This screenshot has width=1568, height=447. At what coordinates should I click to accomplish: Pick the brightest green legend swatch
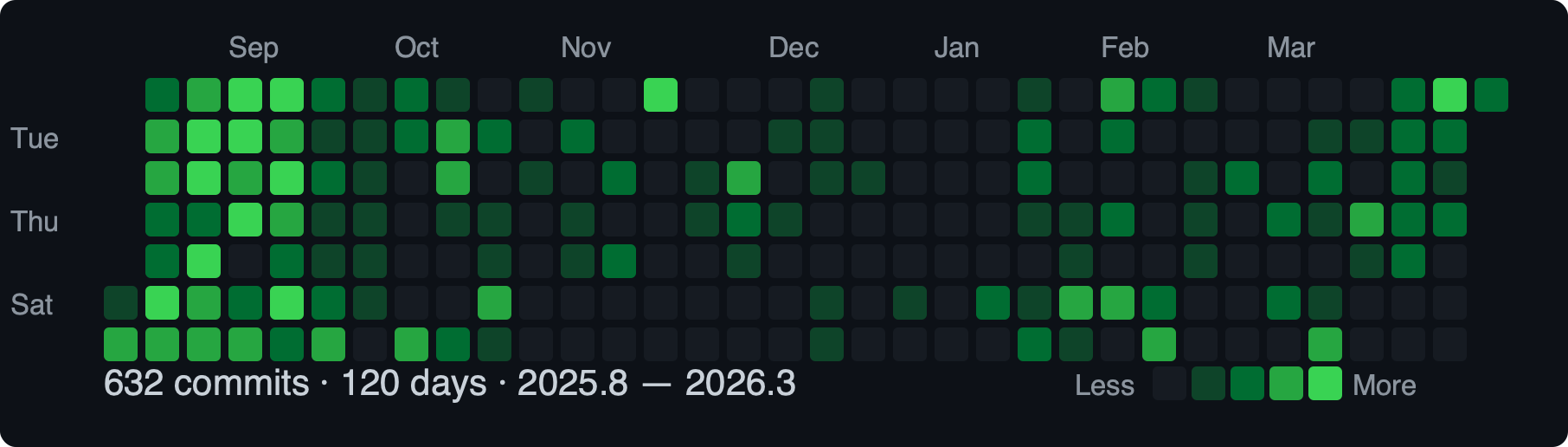(x=1325, y=384)
